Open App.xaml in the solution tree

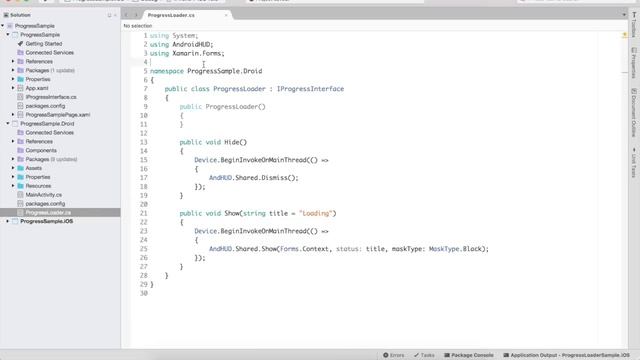coord(37,88)
